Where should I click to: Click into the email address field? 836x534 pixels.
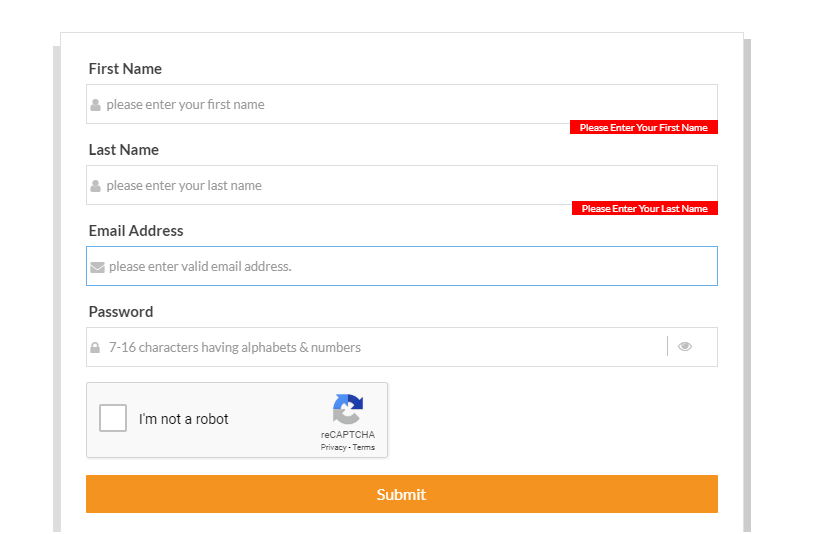tap(402, 266)
